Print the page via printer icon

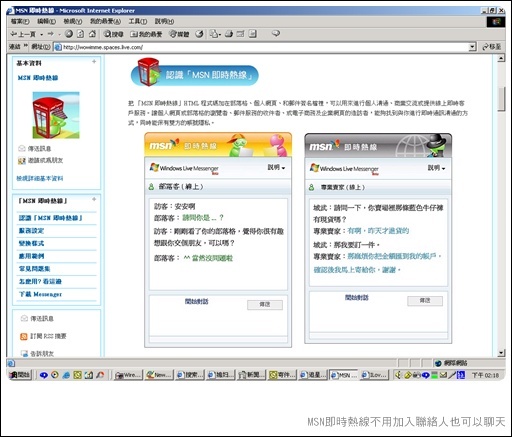click(229, 34)
